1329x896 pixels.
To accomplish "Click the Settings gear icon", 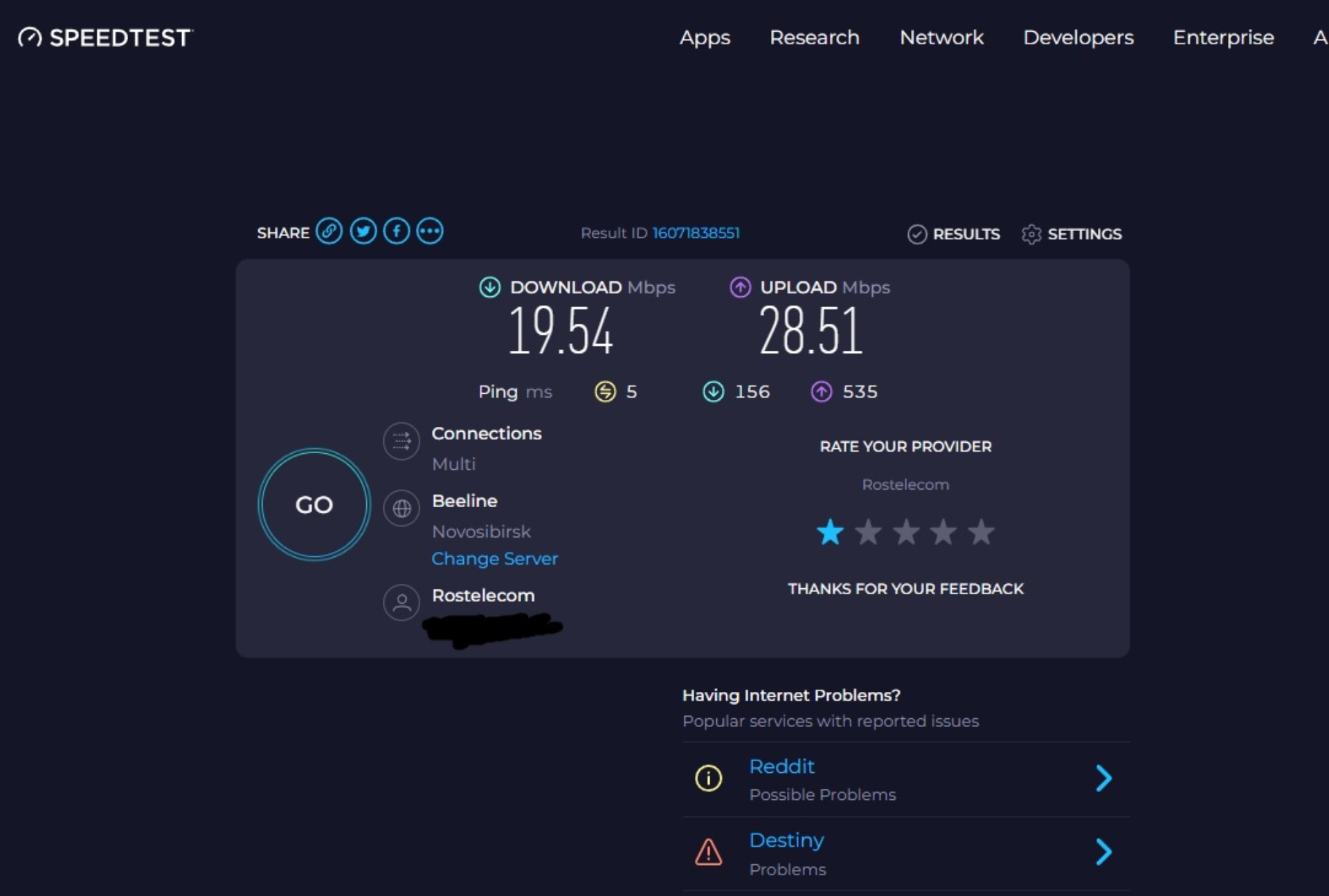I will (x=1031, y=235).
